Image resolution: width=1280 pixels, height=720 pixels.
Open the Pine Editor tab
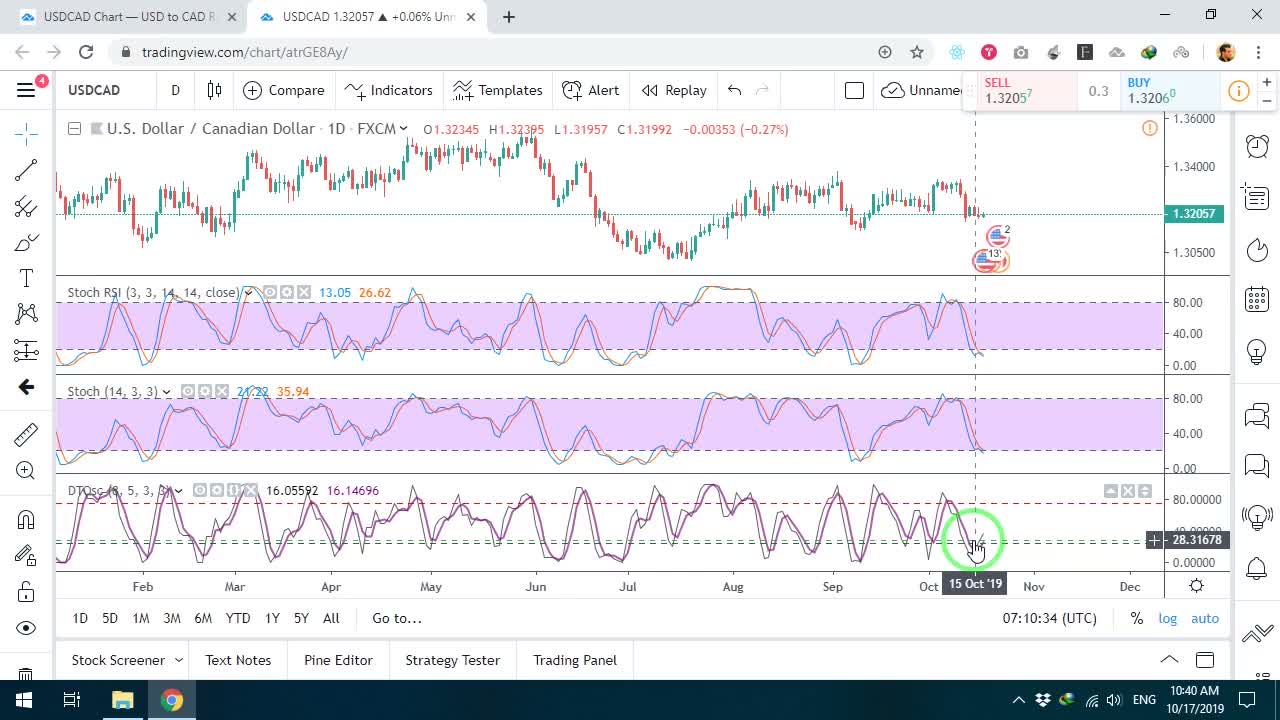coord(338,660)
